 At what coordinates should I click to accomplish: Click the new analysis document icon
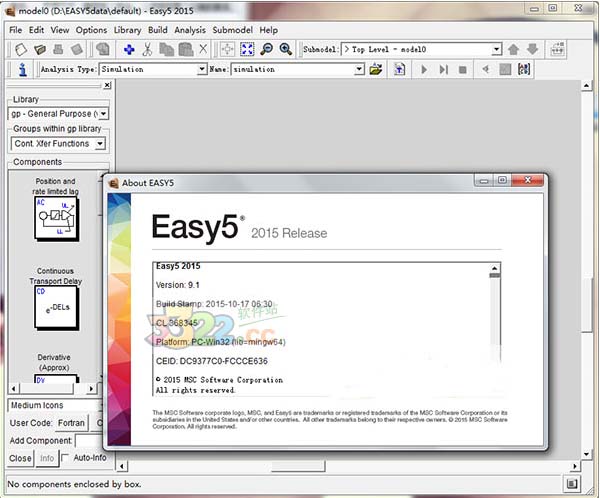click(399, 69)
